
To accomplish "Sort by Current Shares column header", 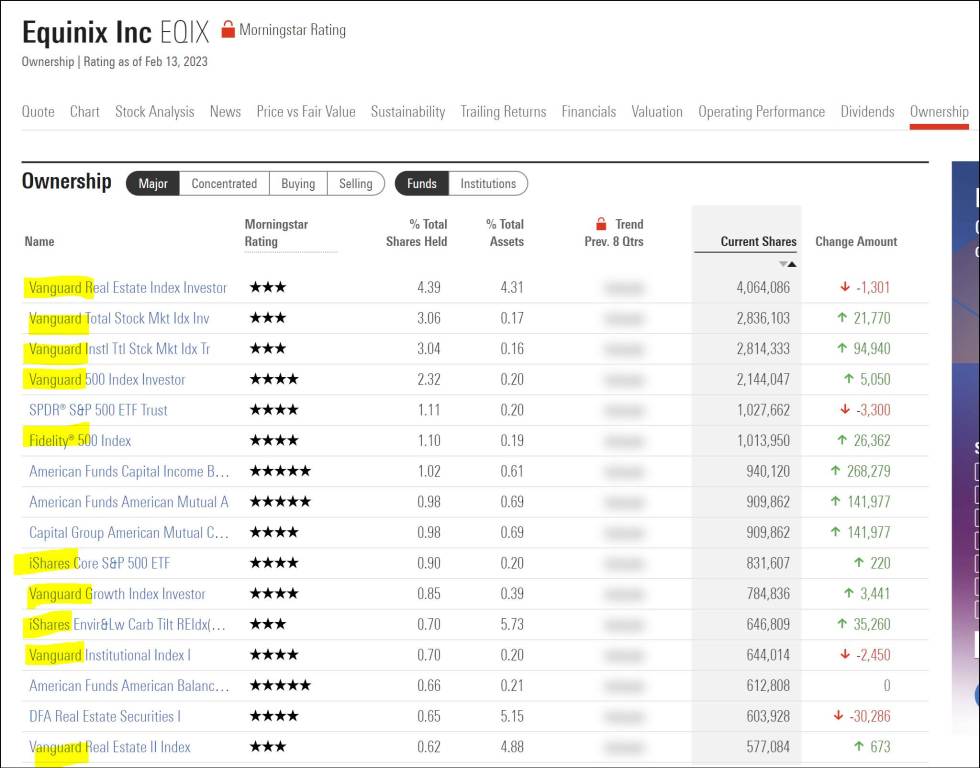I will [758, 242].
